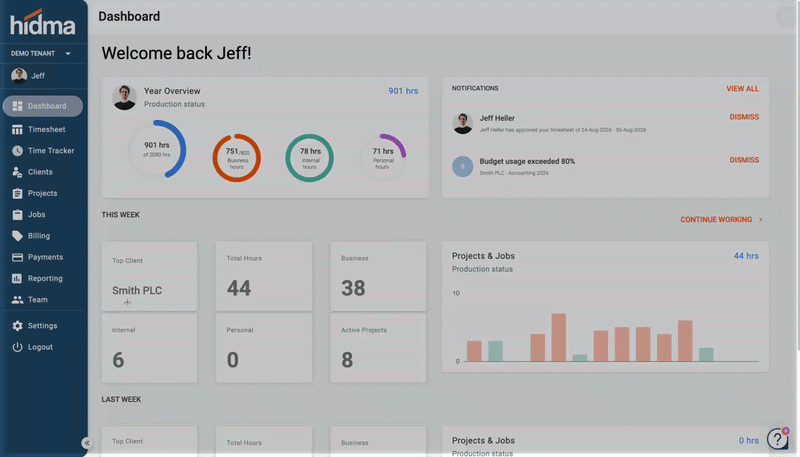
Task: Click the THIS WEEK section label
Action: (x=120, y=215)
